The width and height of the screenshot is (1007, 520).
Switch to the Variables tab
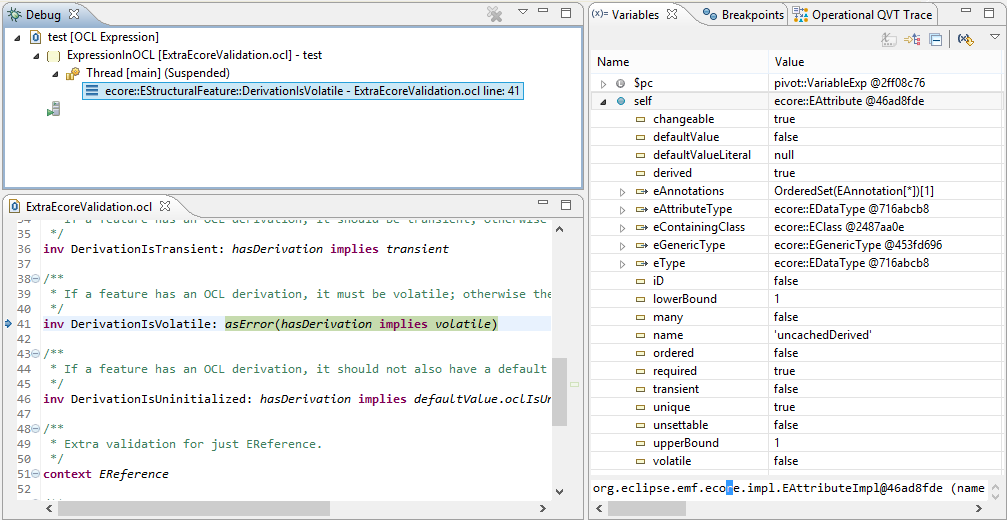pyautogui.click(x=635, y=14)
